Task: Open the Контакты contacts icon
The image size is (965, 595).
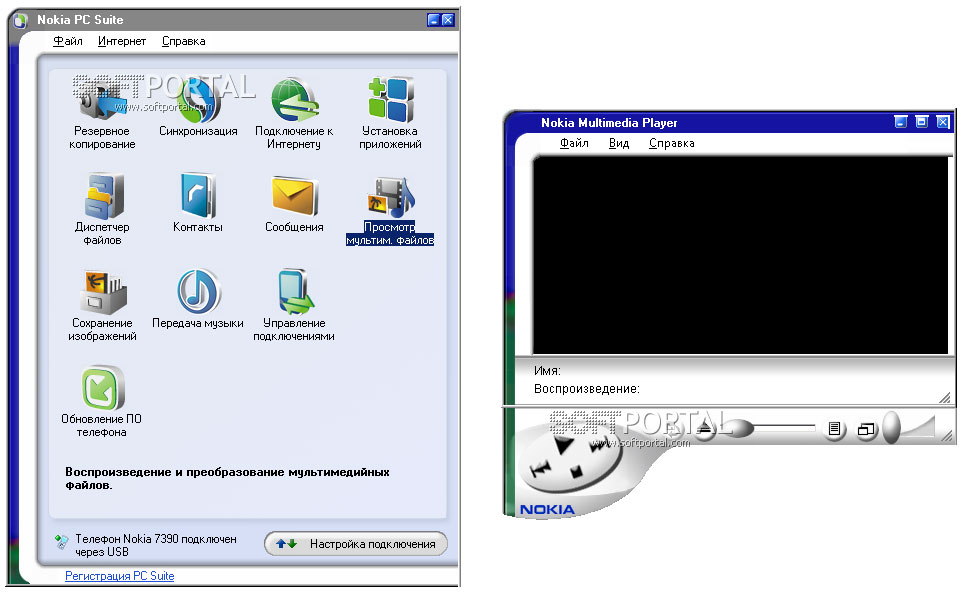Action: 198,196
